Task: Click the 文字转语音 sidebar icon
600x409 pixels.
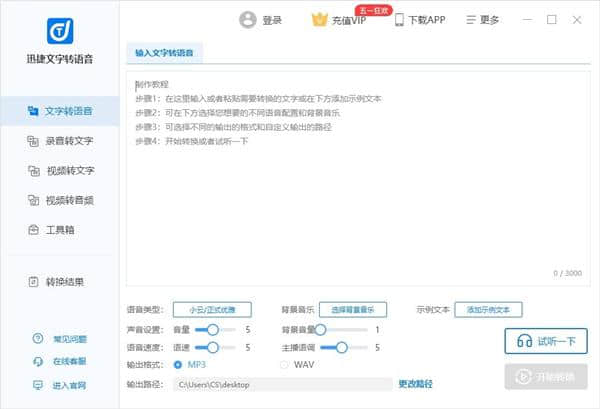Action: click(33, 111)
